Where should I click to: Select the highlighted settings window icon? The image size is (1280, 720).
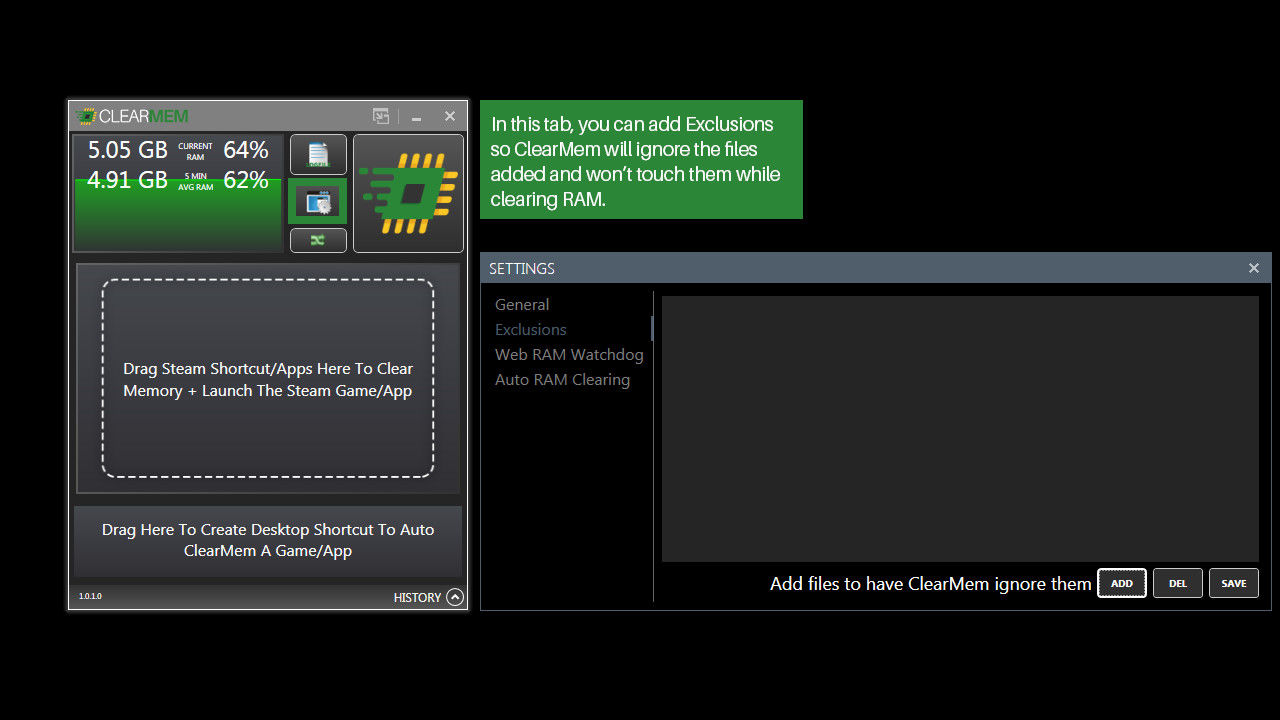pos(318,200)
